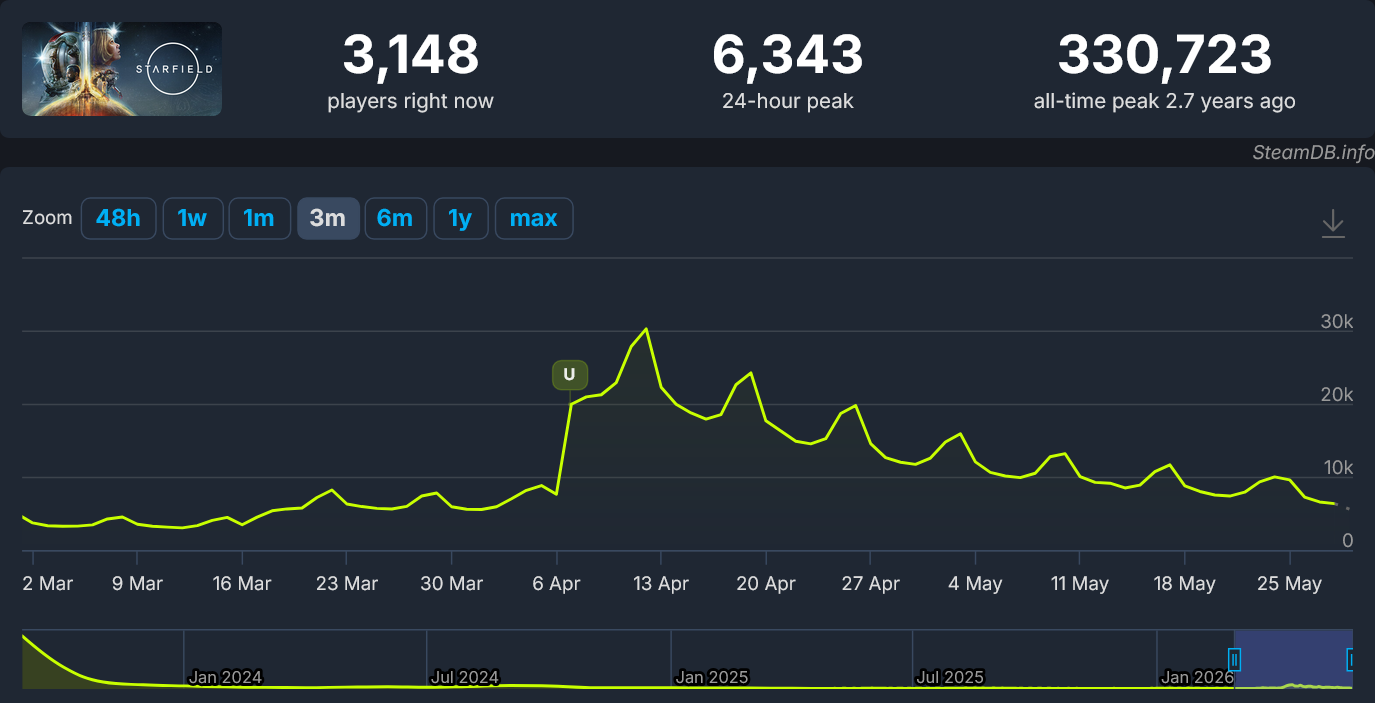Image resolution: width=1375 pixels, height=703 pixels.
Task: Click the 30k y-axis label
Action: [x=1337, y=322]
